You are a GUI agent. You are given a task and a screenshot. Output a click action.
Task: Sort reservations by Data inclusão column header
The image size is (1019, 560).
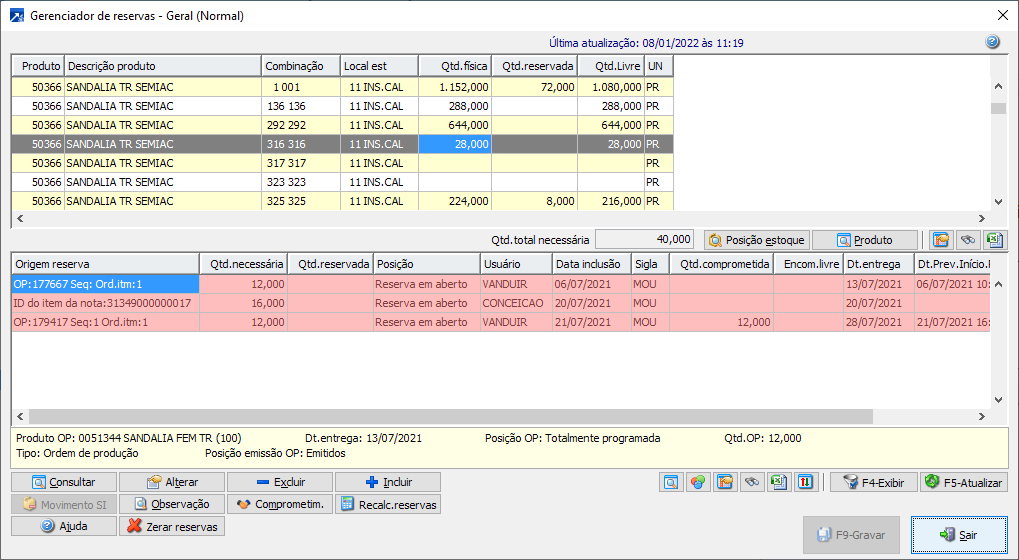coord(590,264)
